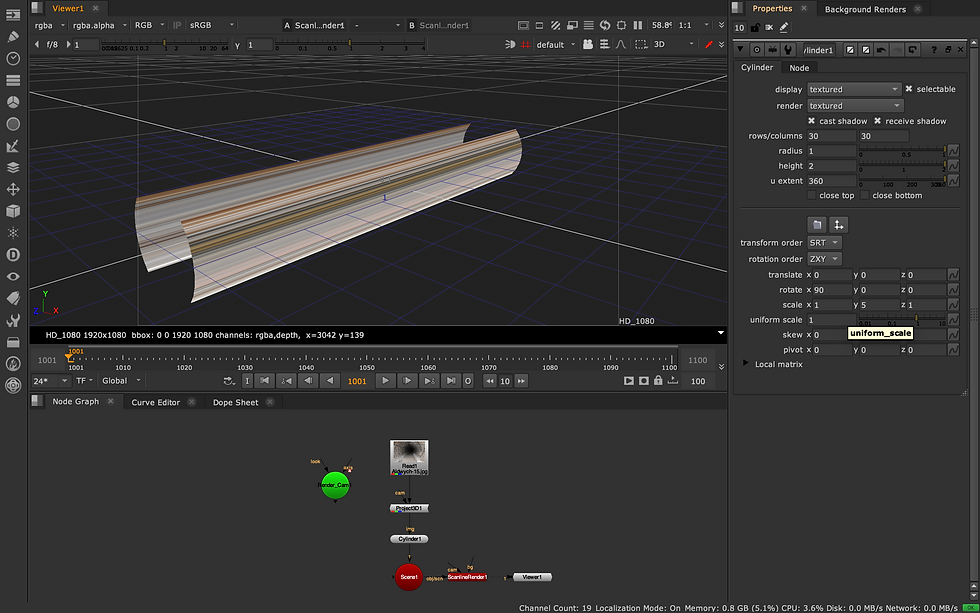Click the rotate x input field

pos(833,290)
